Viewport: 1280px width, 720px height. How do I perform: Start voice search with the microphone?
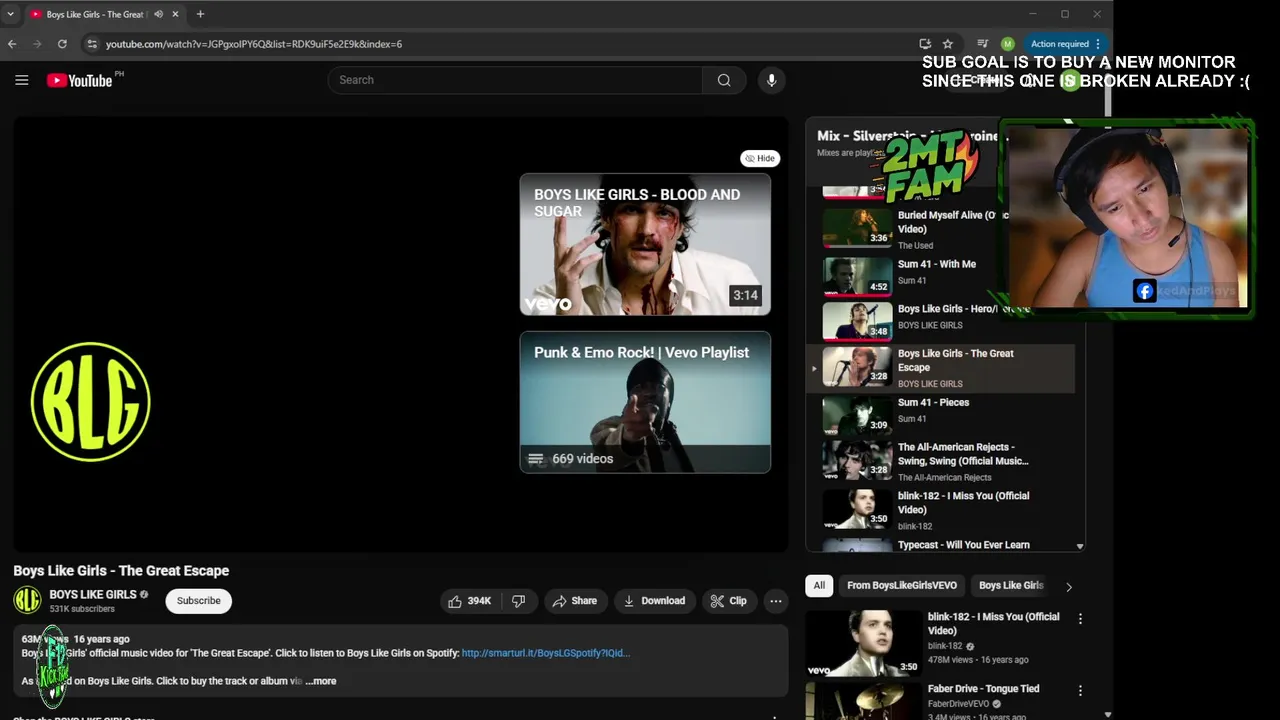[771, 80]
